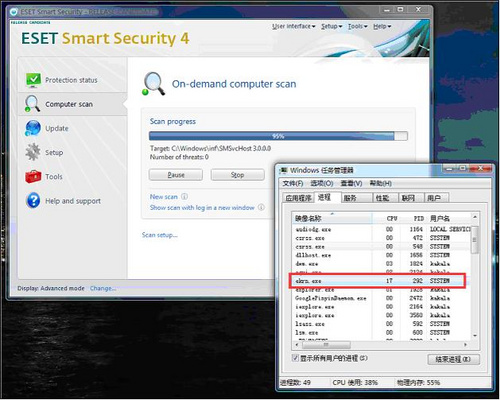
Task: Click the scroll right arrow of process list
Action: click(465, 344)
